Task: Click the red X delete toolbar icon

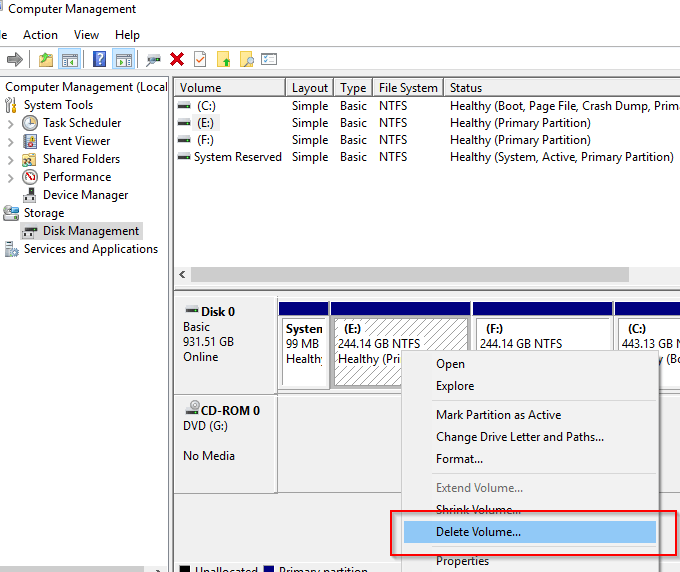Action: (177, 60)
